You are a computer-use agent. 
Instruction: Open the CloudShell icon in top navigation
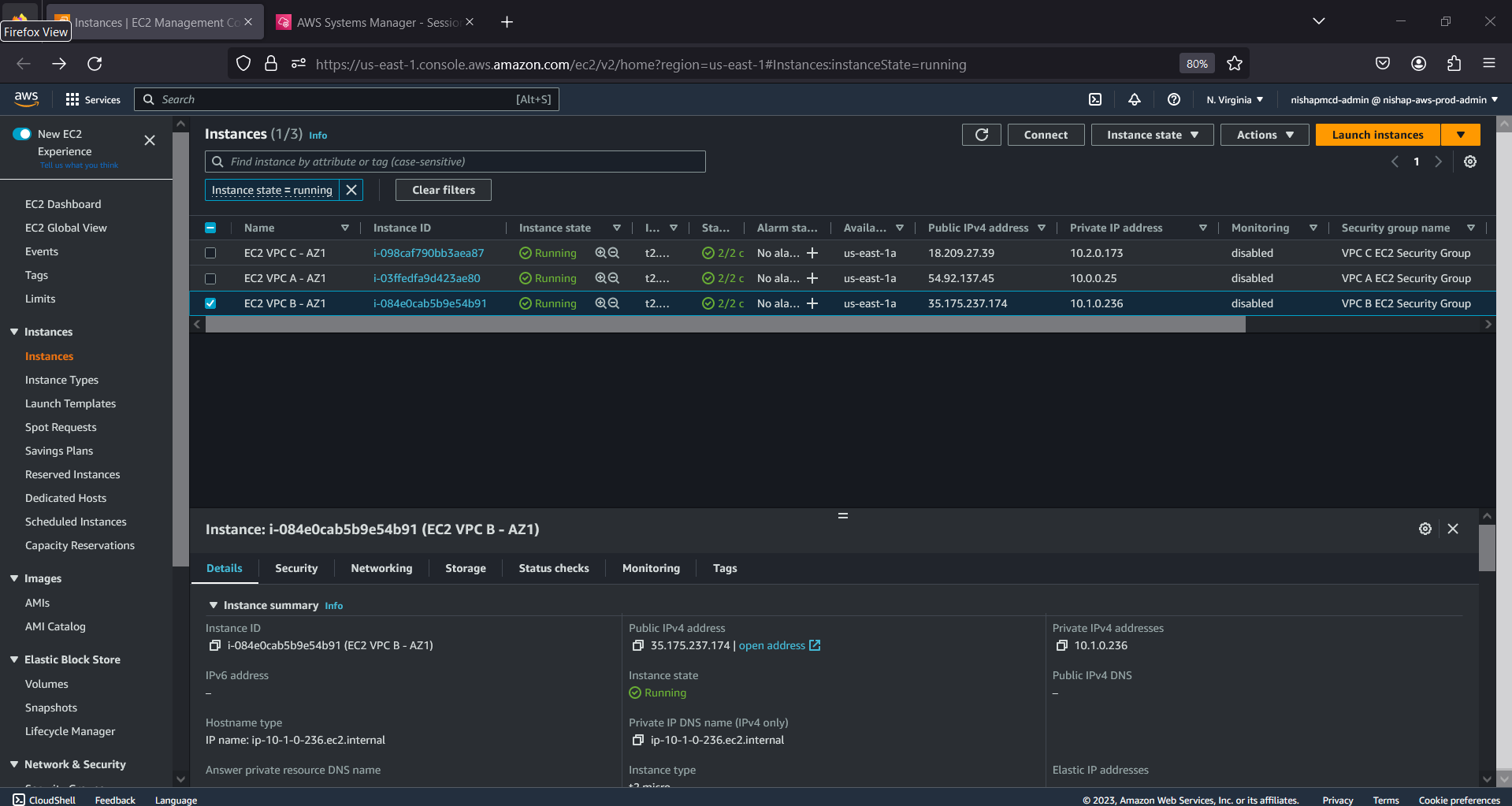pos(1095,99)
